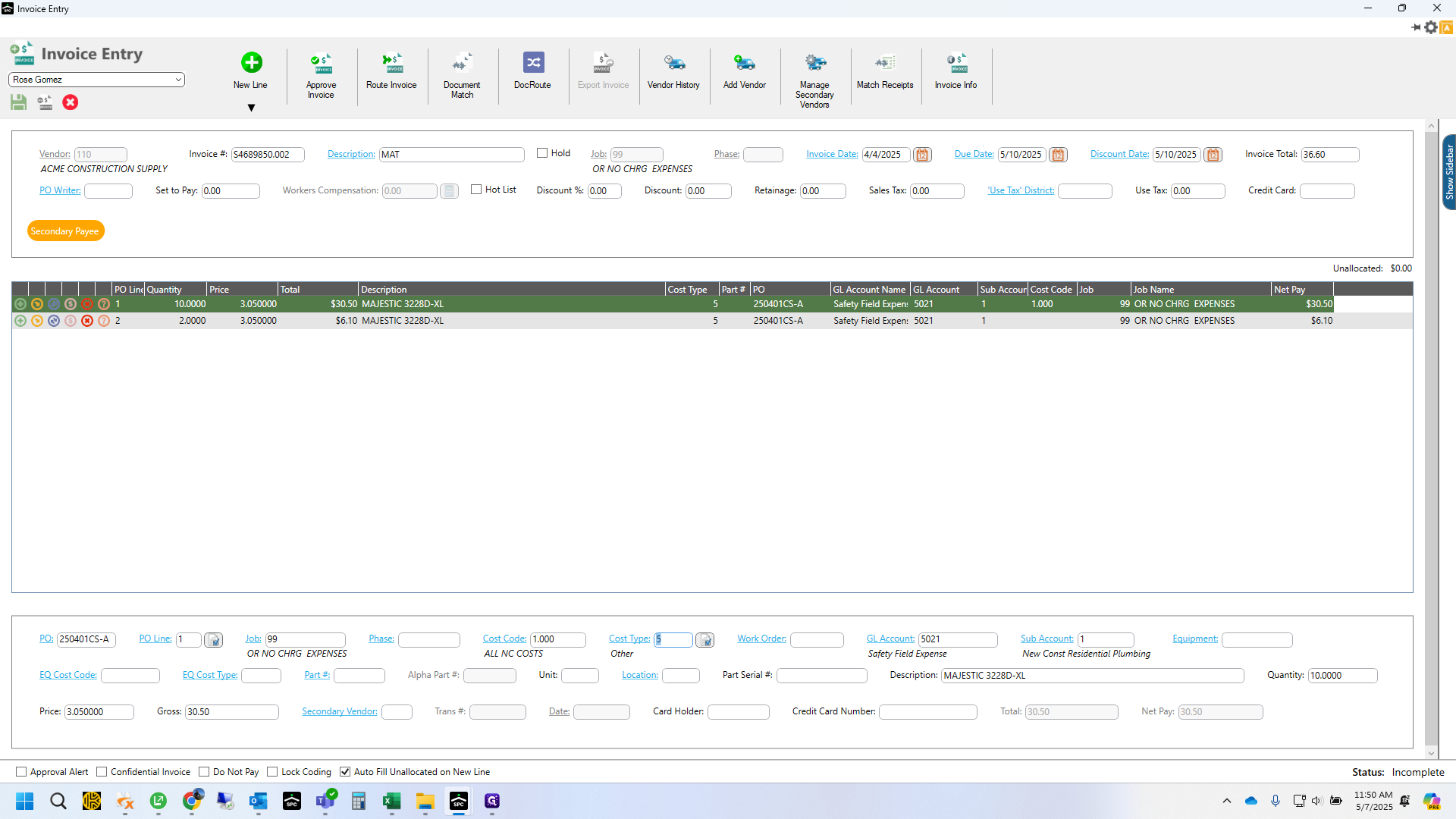This screenshot has height=819, width=1456.
Task: Click the Price field showing 3.050000
Action: (x=99, y=712)
